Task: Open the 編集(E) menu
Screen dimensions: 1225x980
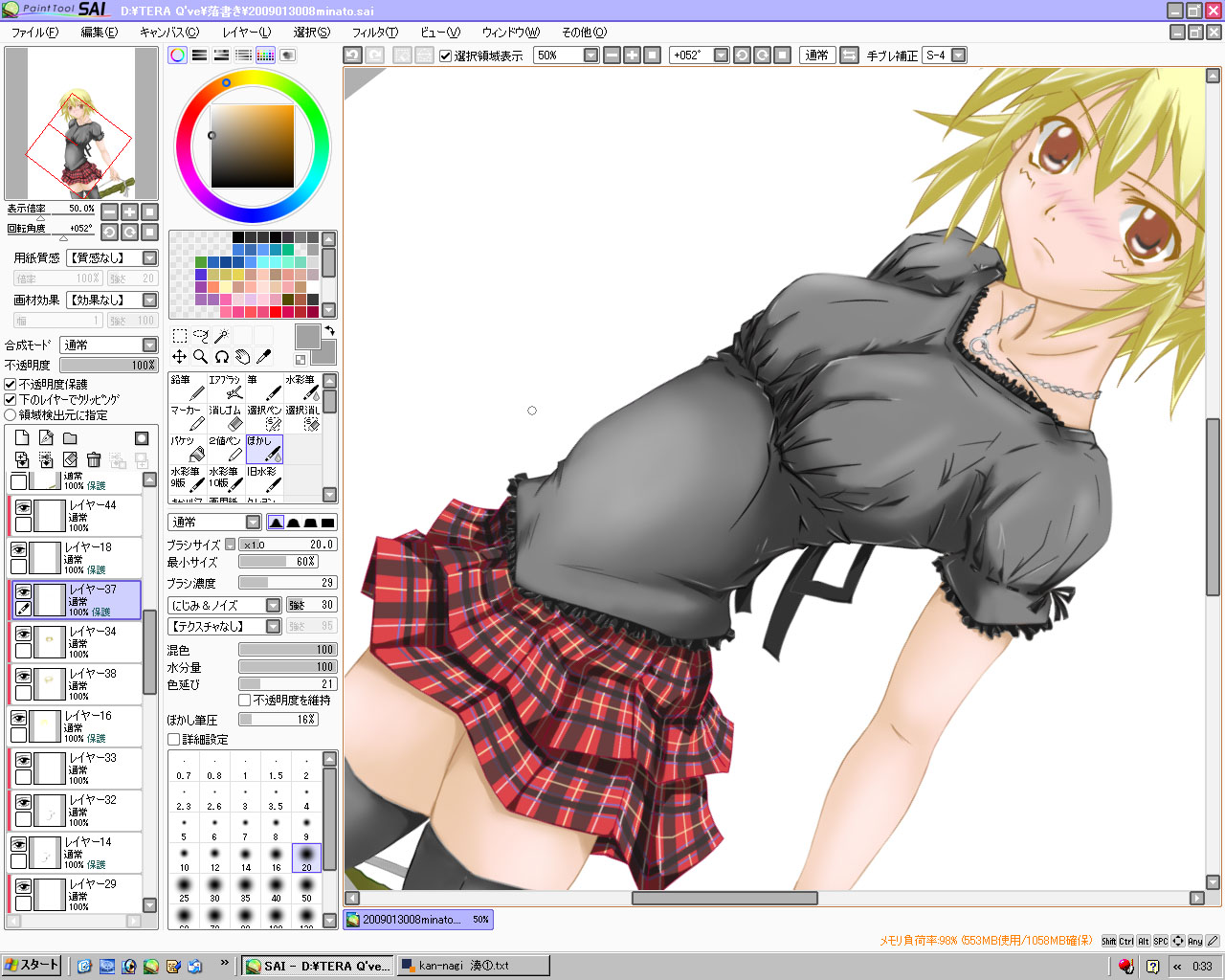Action: pos(100,33)
